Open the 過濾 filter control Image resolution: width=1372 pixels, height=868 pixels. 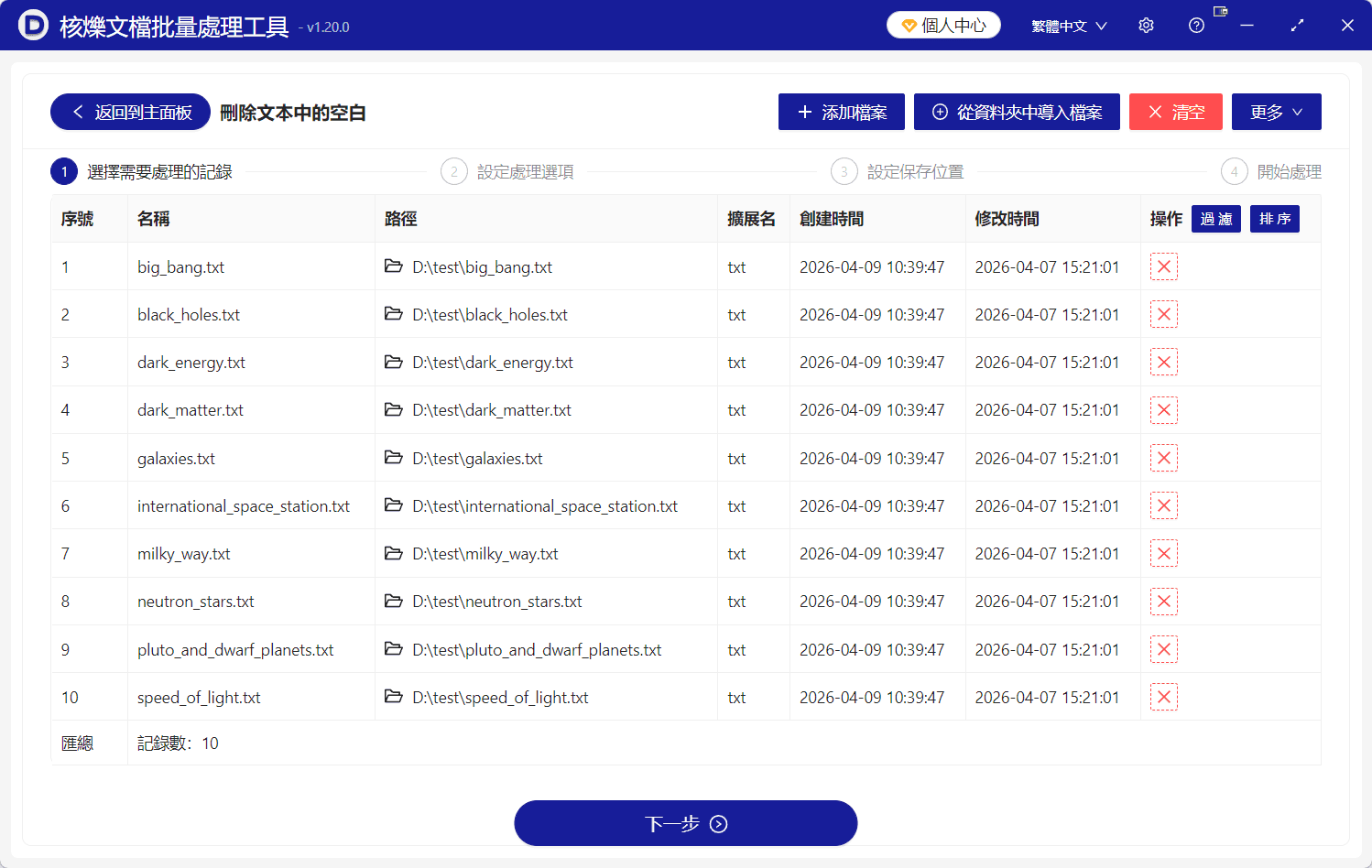1215,219
